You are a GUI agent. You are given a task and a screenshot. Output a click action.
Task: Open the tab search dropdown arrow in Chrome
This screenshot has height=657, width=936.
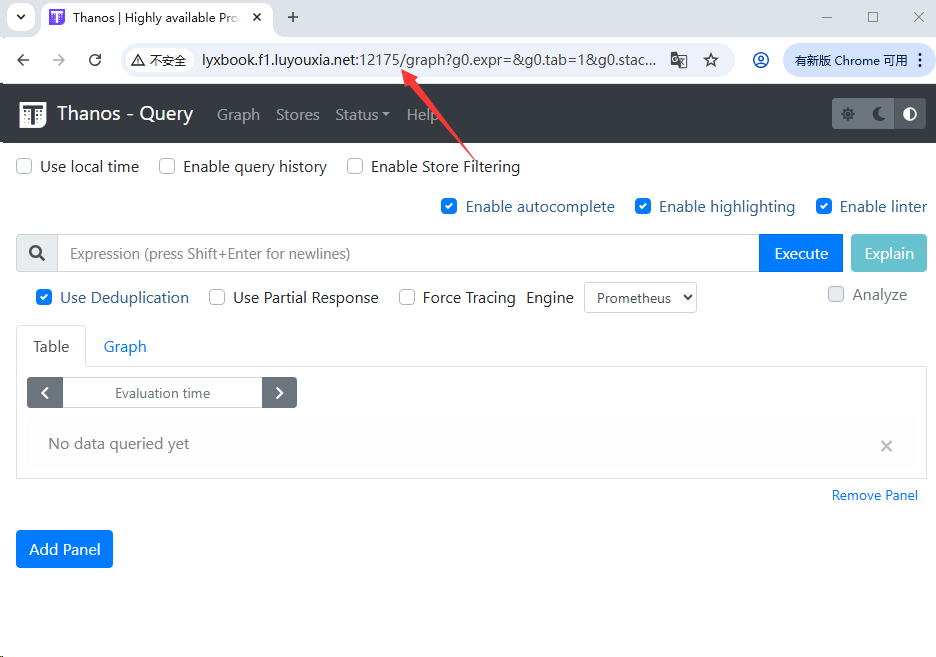[21, 17]
